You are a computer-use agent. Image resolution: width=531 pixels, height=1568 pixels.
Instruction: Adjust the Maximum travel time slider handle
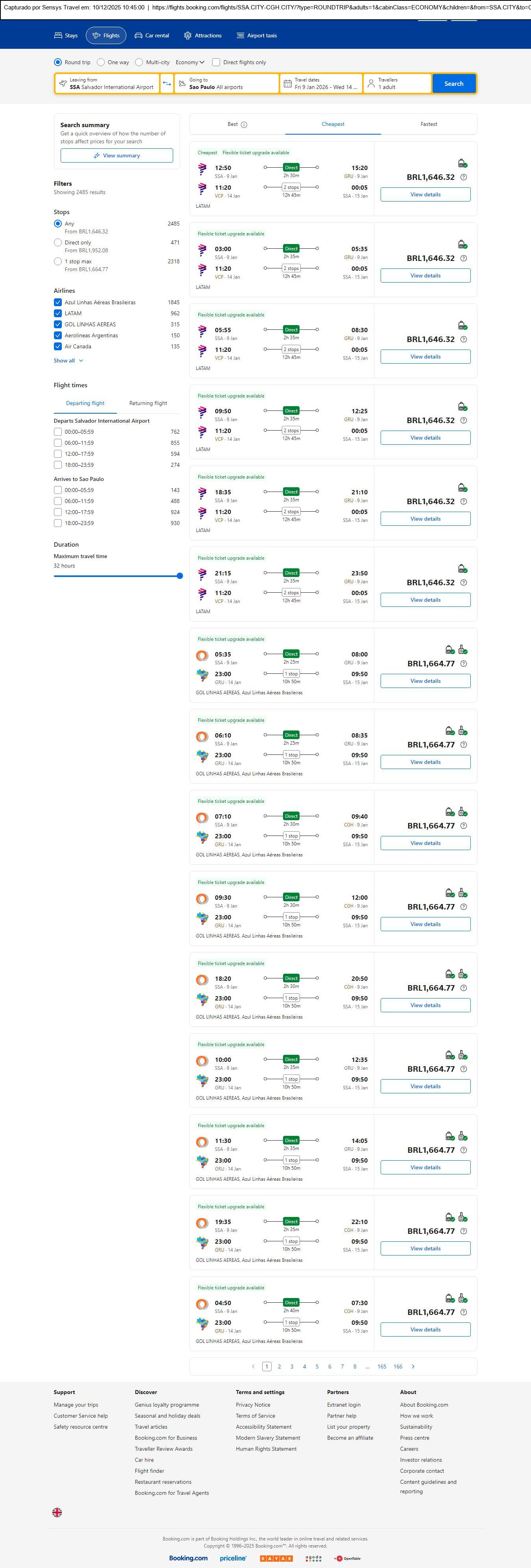[179, 576]
